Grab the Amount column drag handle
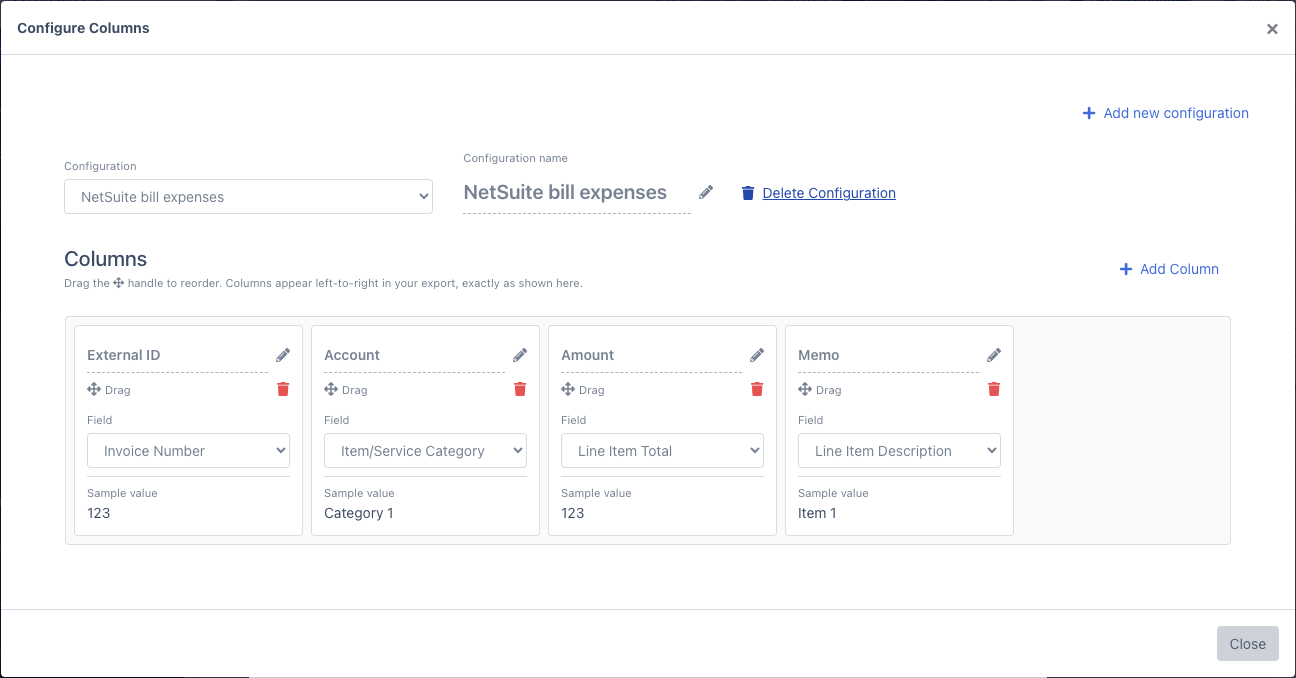This screenshot has height=678, width=1296. 568,389
